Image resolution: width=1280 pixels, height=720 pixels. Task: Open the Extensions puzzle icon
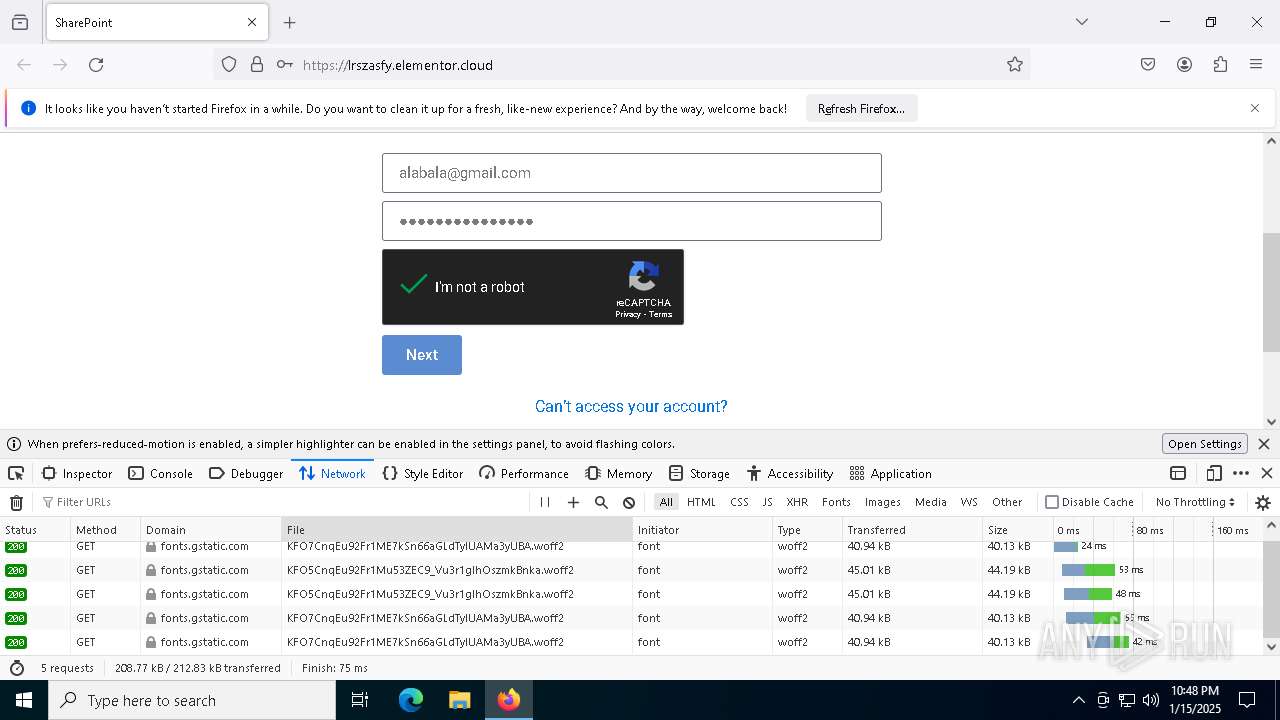click(1220, 65)
